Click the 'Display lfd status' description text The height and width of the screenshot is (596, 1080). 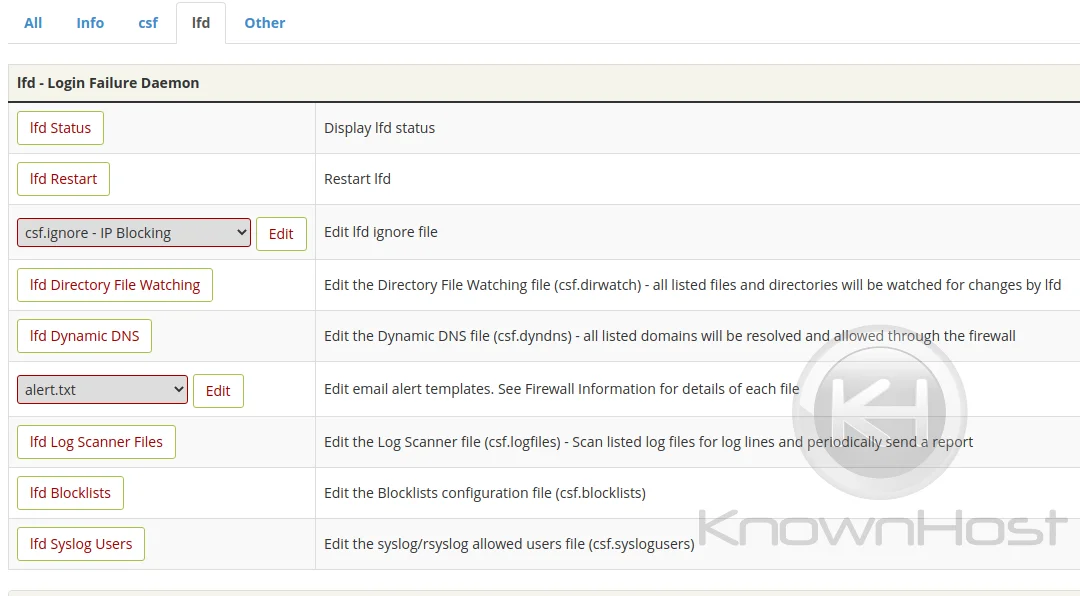point(380,128)
